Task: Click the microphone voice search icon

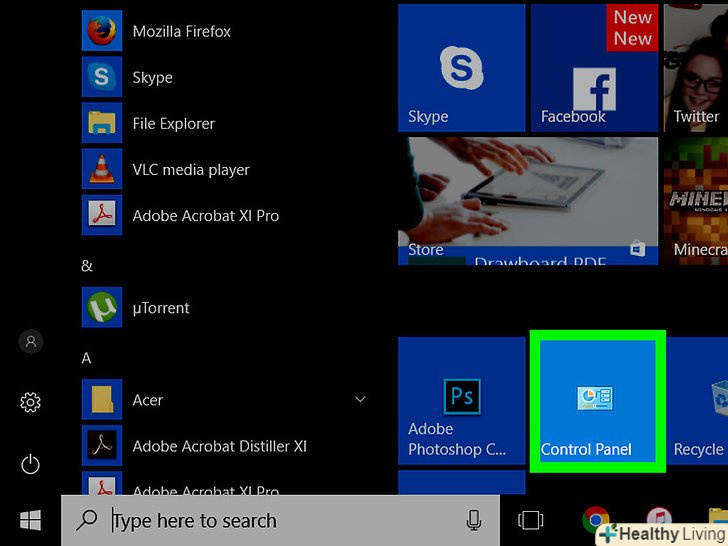Action: 474,520
